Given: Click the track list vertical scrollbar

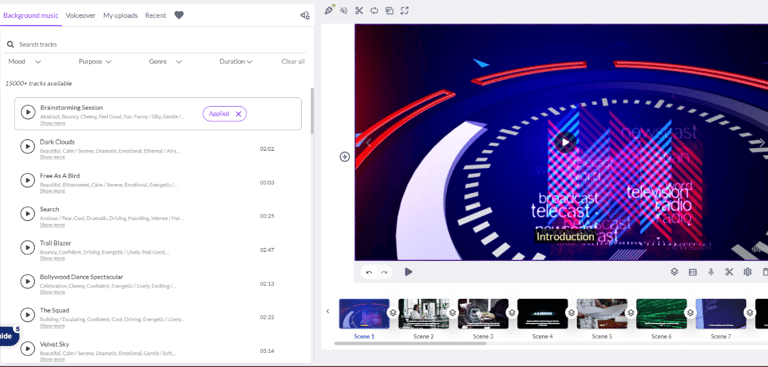Looking at the screenshot, I should [x=312, y=111].
